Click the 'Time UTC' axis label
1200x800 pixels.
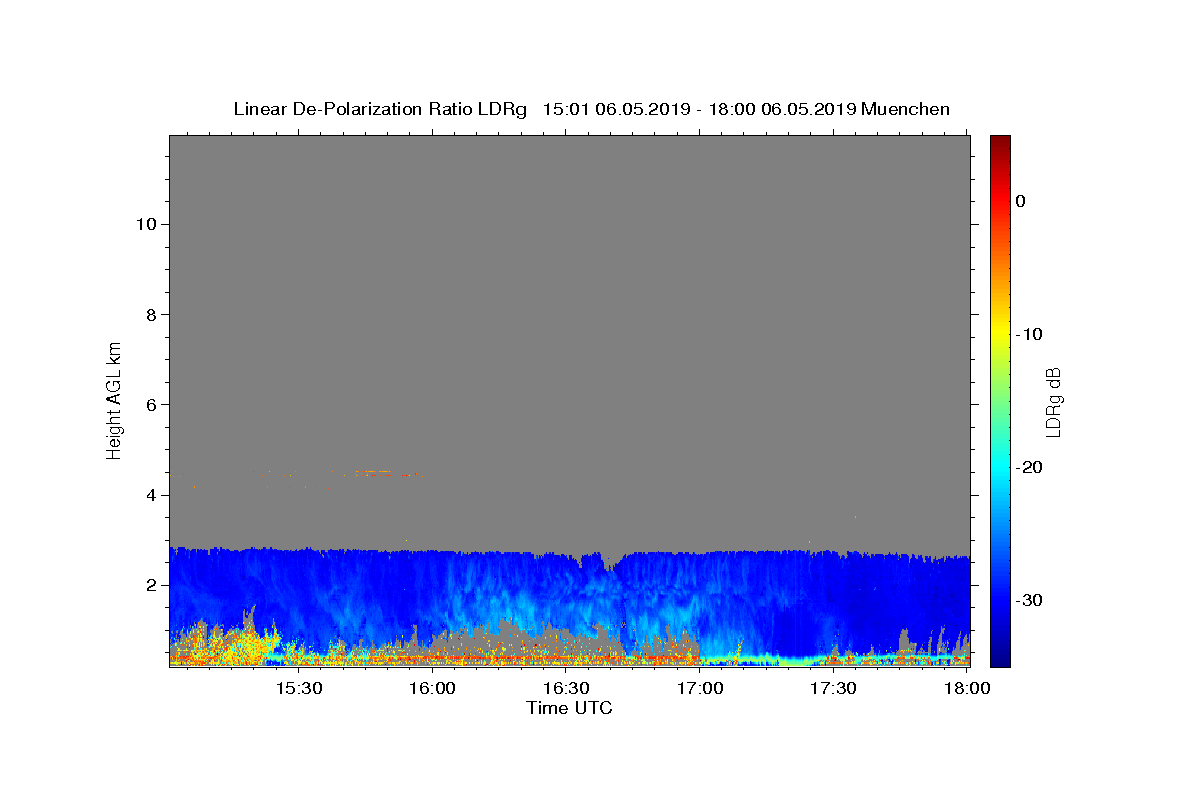tap(569, 708)
